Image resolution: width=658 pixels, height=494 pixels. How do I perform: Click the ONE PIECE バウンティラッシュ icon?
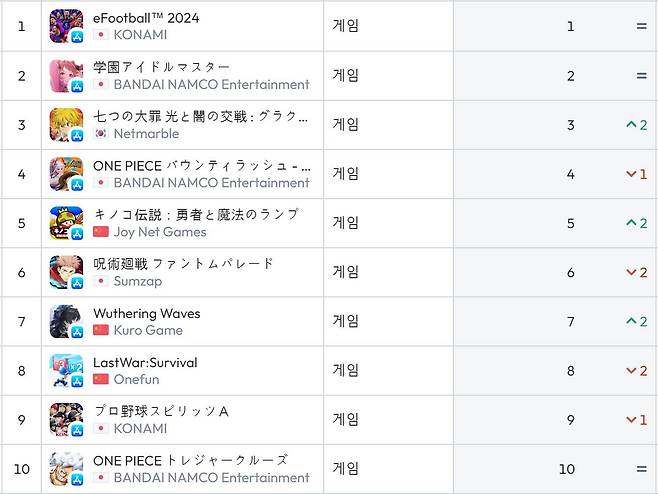coord(66,174)
